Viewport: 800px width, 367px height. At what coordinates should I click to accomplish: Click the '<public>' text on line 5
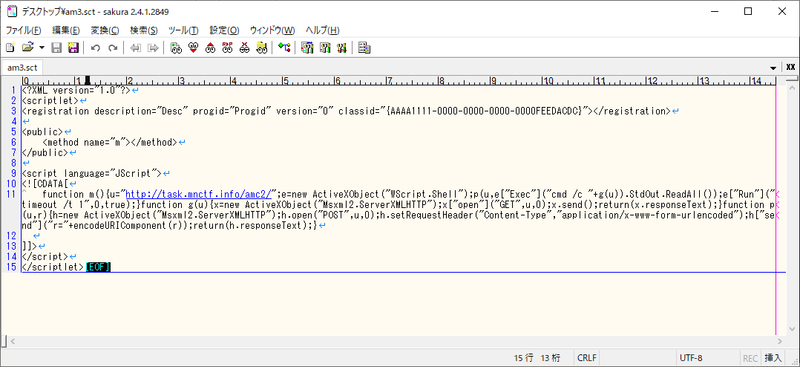pyautogui.click(x=42, y=132)
